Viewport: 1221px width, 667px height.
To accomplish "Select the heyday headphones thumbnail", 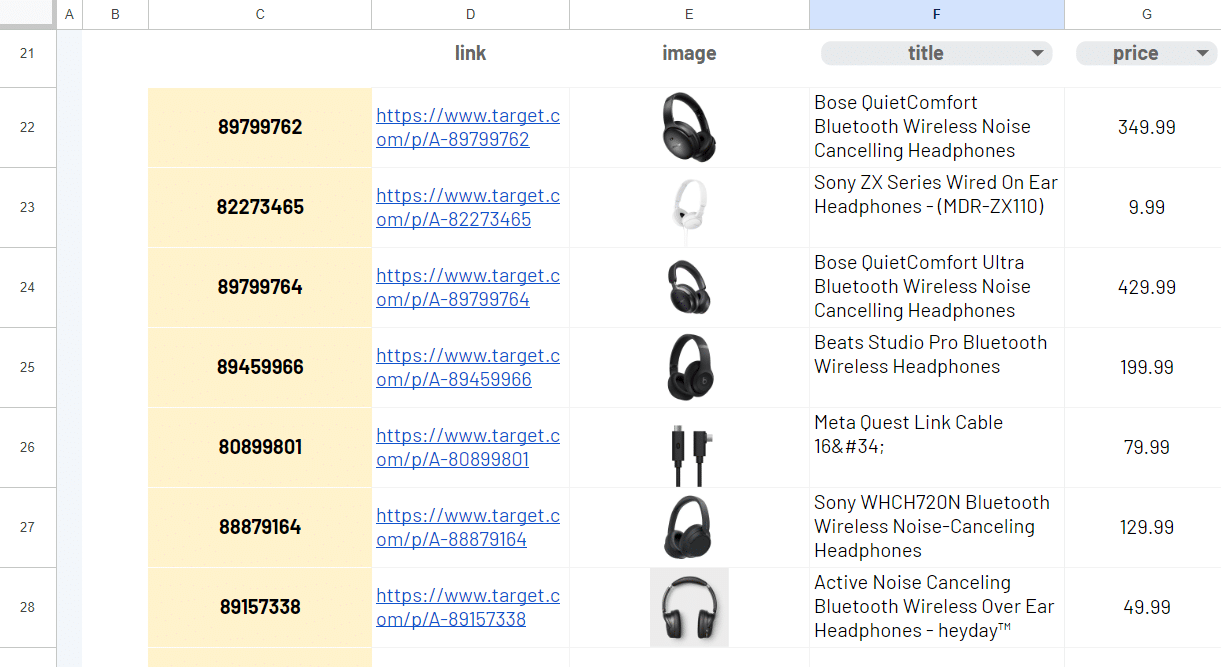I will tap(689, 607).
